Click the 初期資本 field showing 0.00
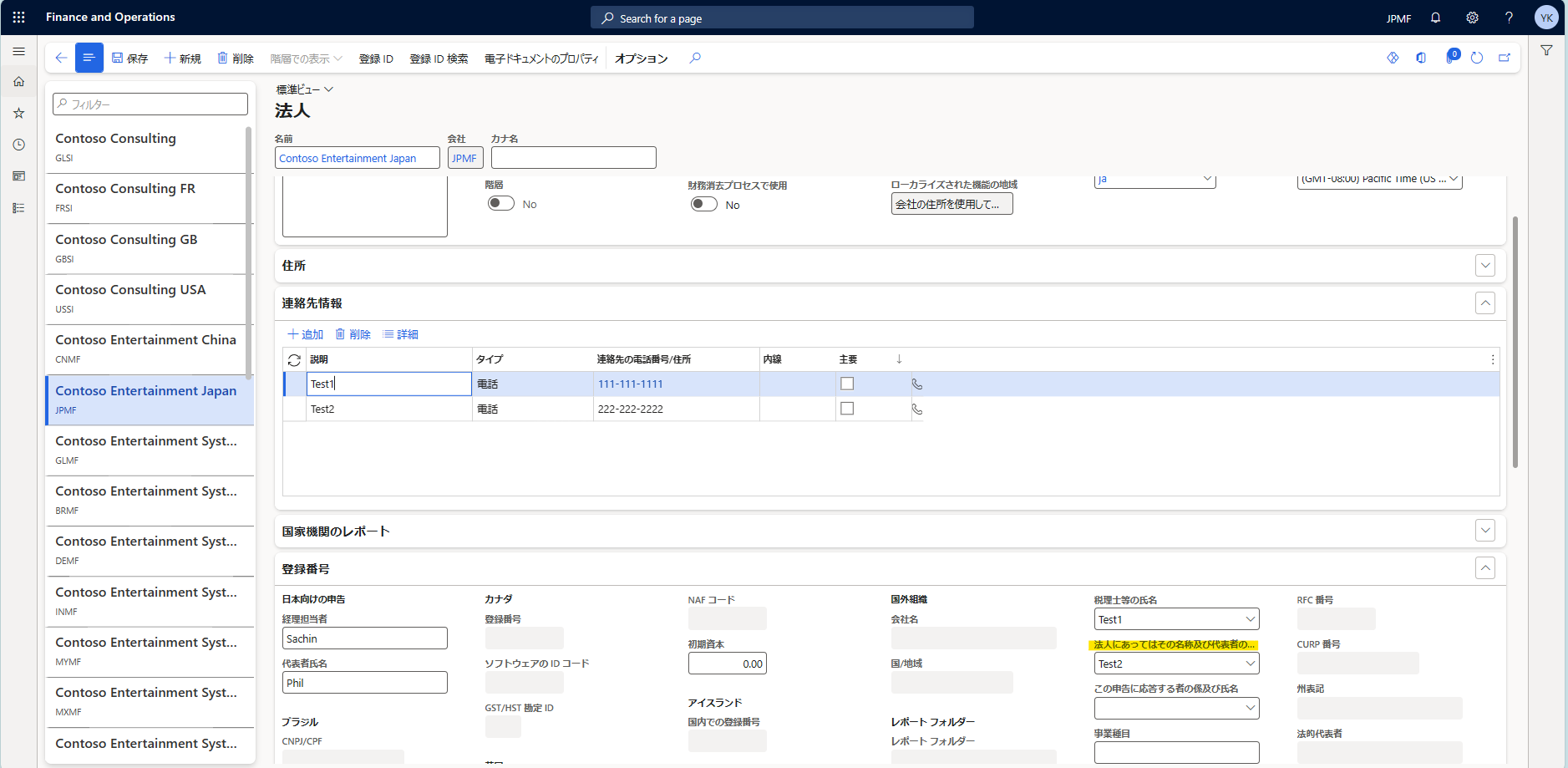The height and width of the screenshot is (768, 1568). coord(727,664)
